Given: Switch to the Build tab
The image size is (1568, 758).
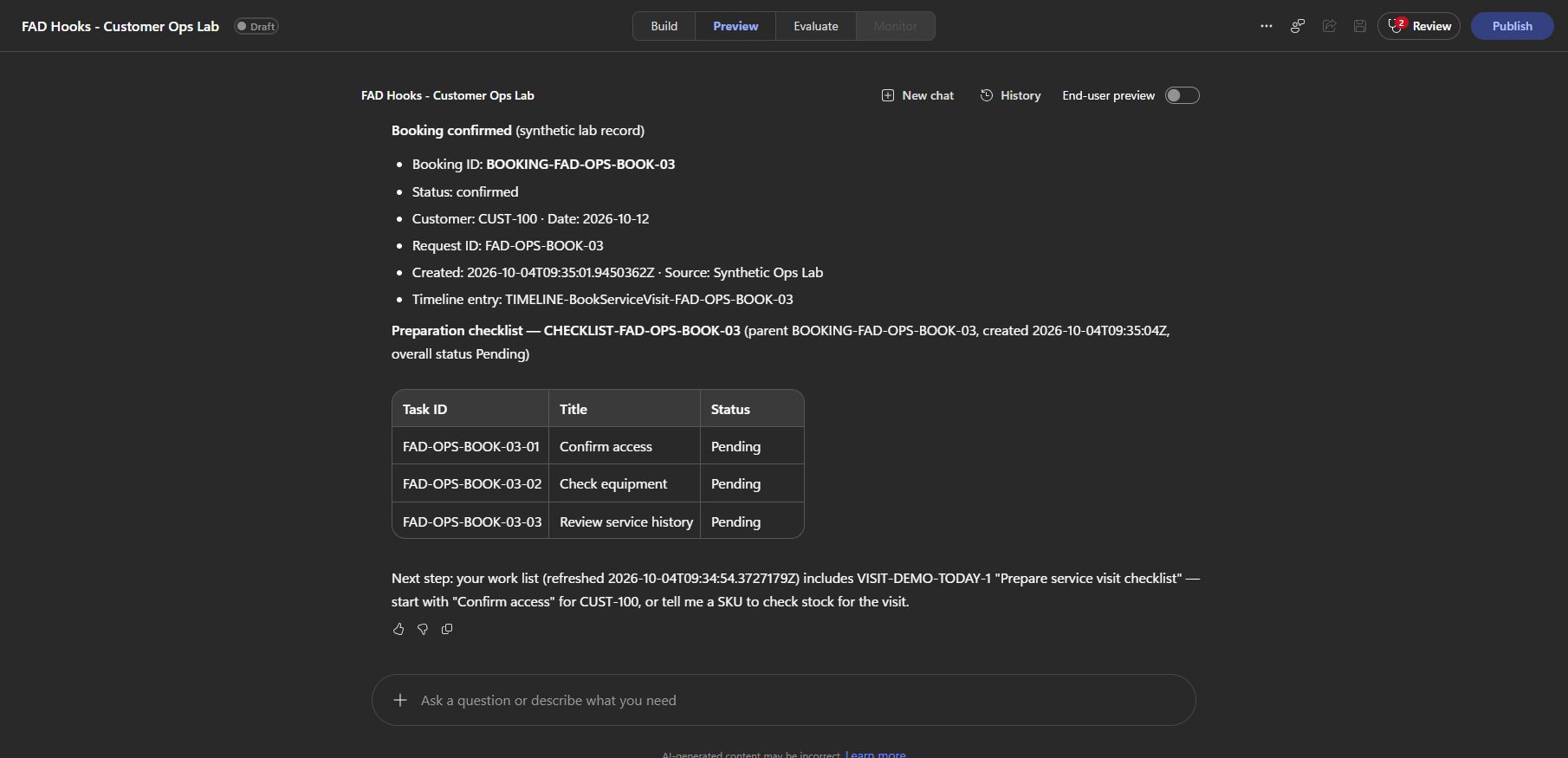Looking at the screenshot, I should coord(664,26).
